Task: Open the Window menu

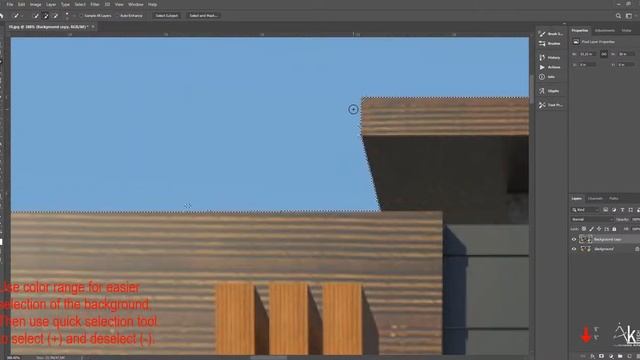Action: [x=136, y=4]
